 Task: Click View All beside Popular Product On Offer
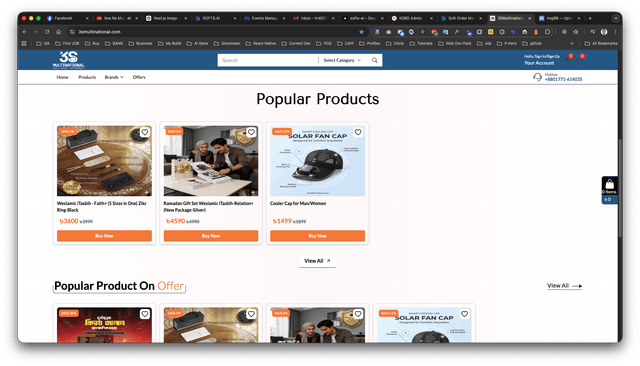pos(564,286)
